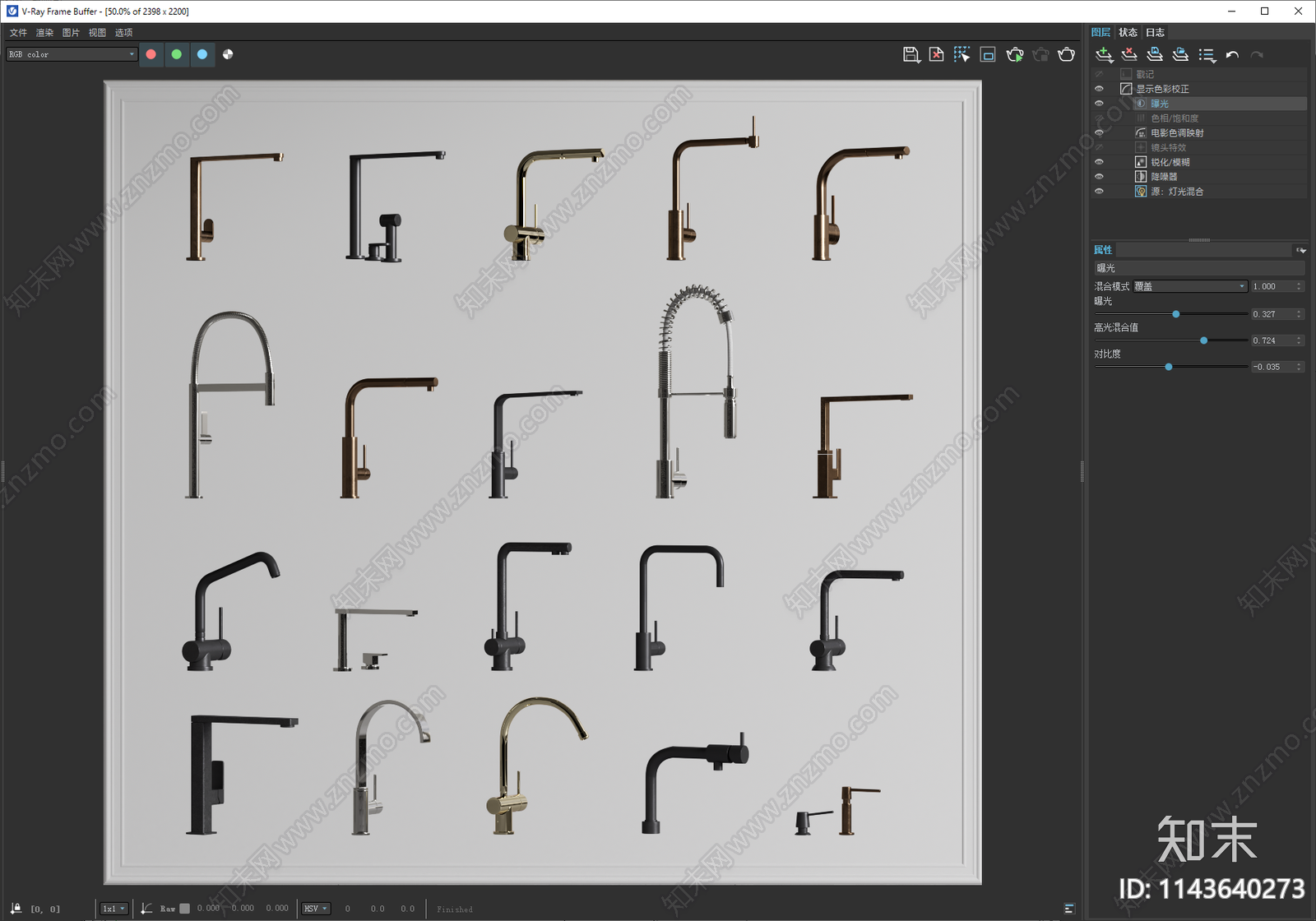Click the contrast value -0.035 field
This screenshot has height=921, width=1316.
pos(1277,367)
